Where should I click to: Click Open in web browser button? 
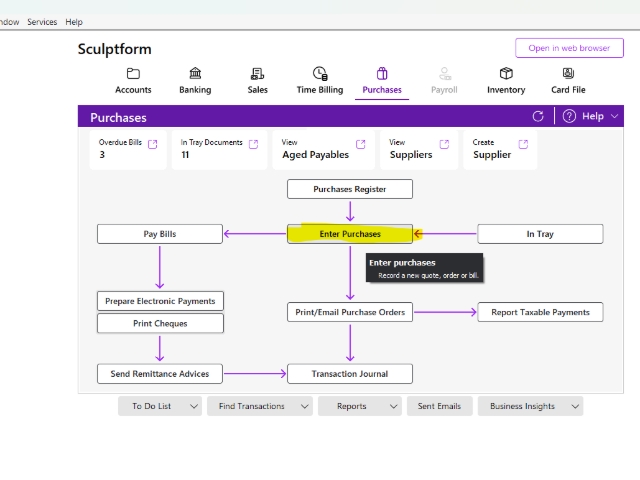569,48
